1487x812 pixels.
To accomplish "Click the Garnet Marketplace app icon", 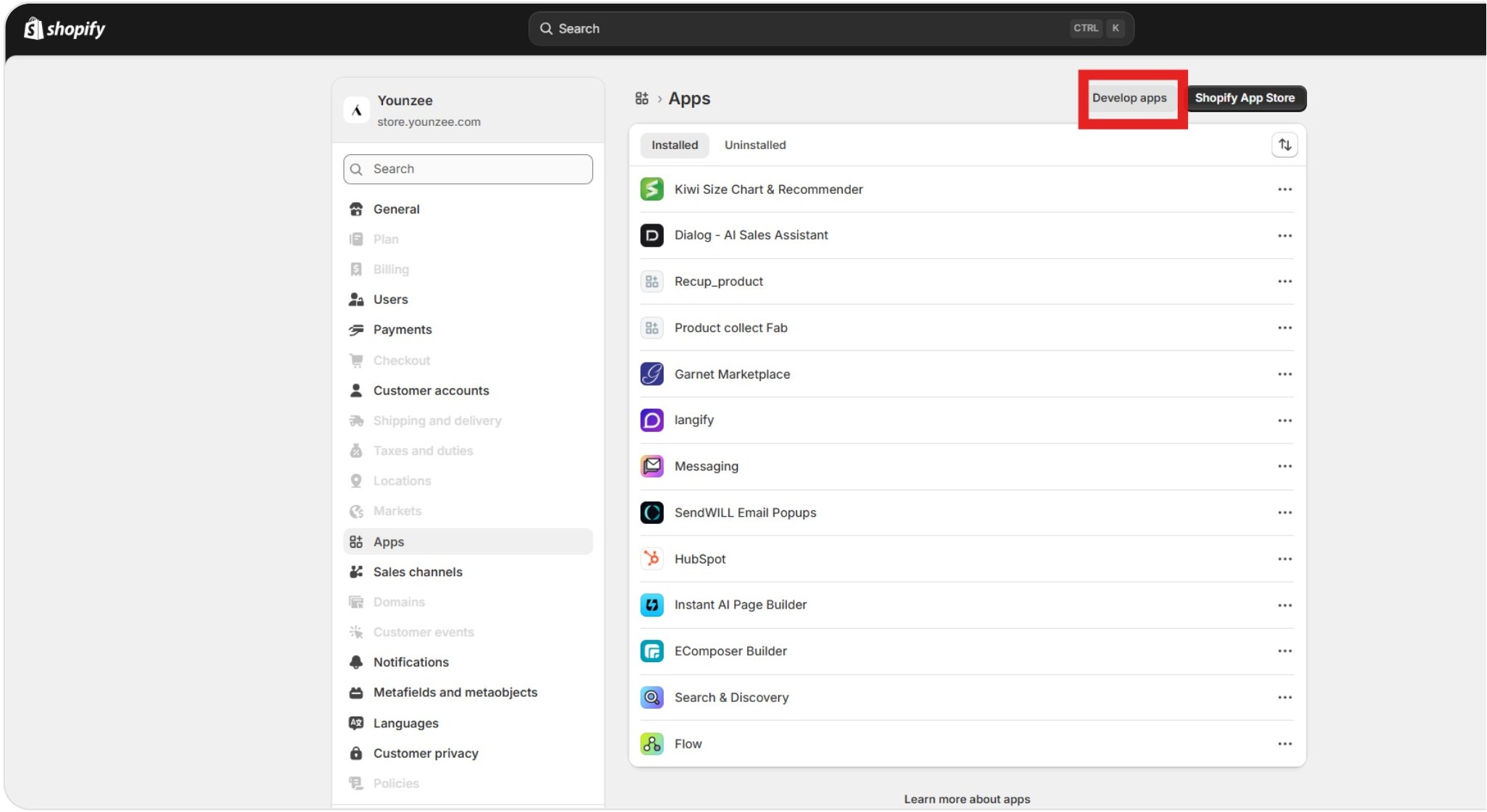I will tap(652, 374).
